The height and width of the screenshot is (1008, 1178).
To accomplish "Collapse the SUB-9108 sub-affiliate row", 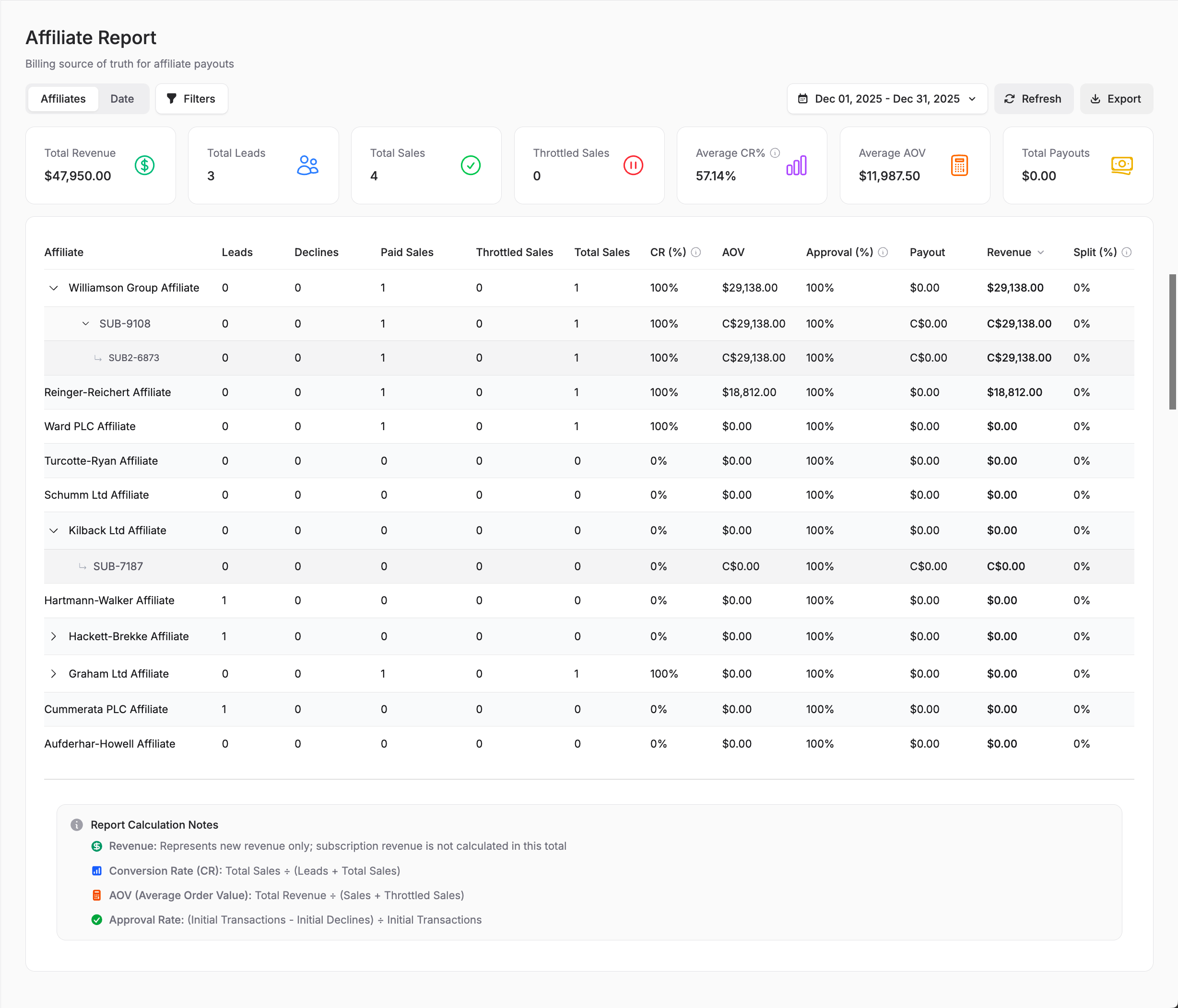I will click(x=85, y=324).
